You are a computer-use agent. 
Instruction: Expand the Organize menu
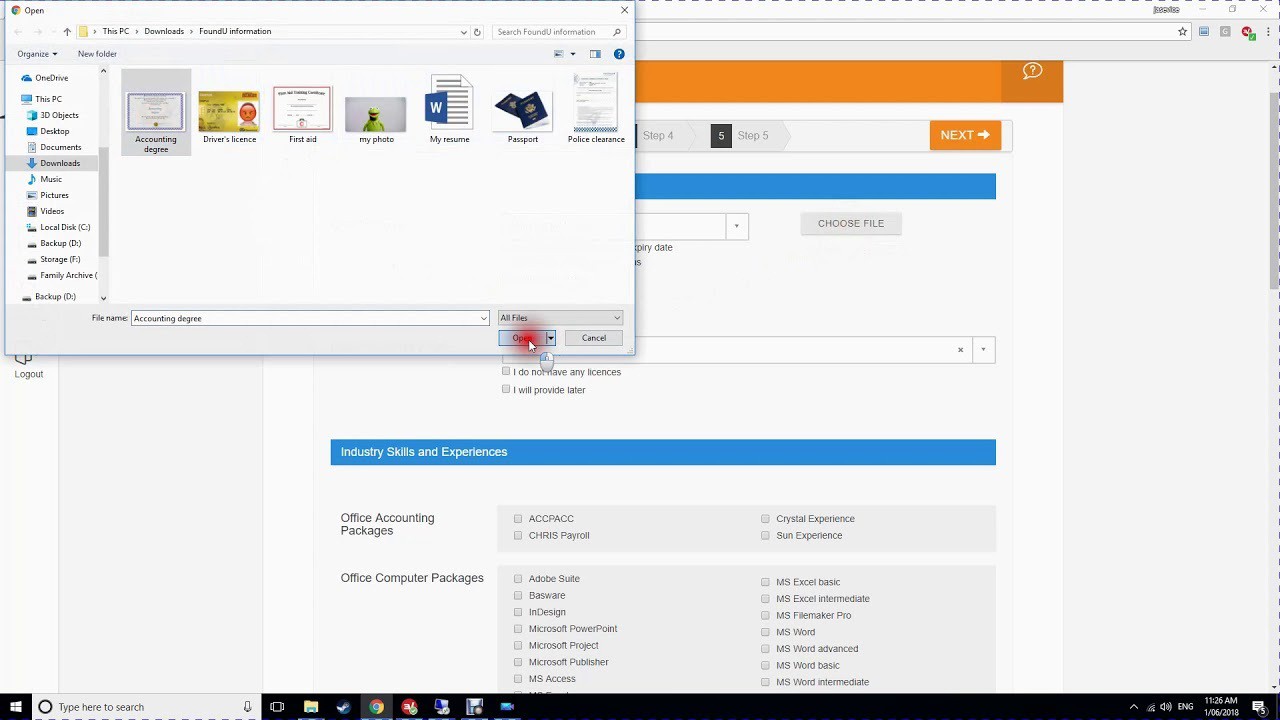pyautogui.click(x=37, y=54)
